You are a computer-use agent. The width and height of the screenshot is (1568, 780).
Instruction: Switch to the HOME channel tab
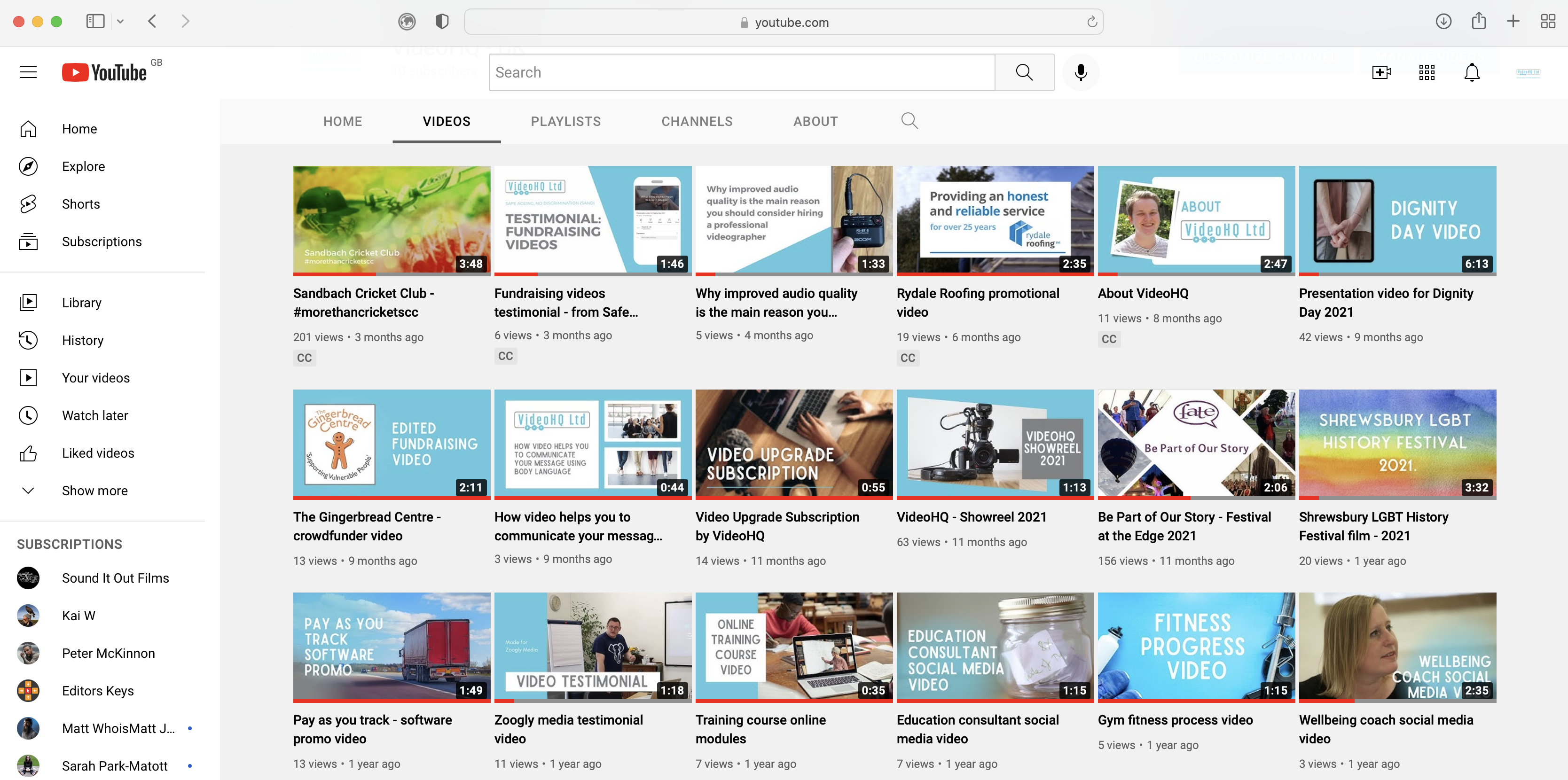[x=343, y=122]
